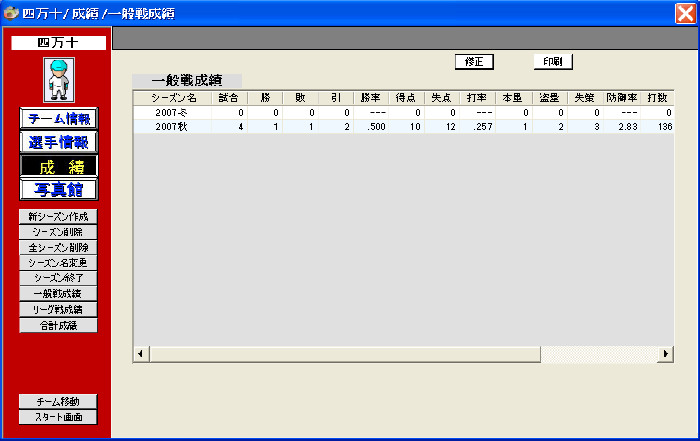
Task: Click 試合 column header
Action: point(229,98)
